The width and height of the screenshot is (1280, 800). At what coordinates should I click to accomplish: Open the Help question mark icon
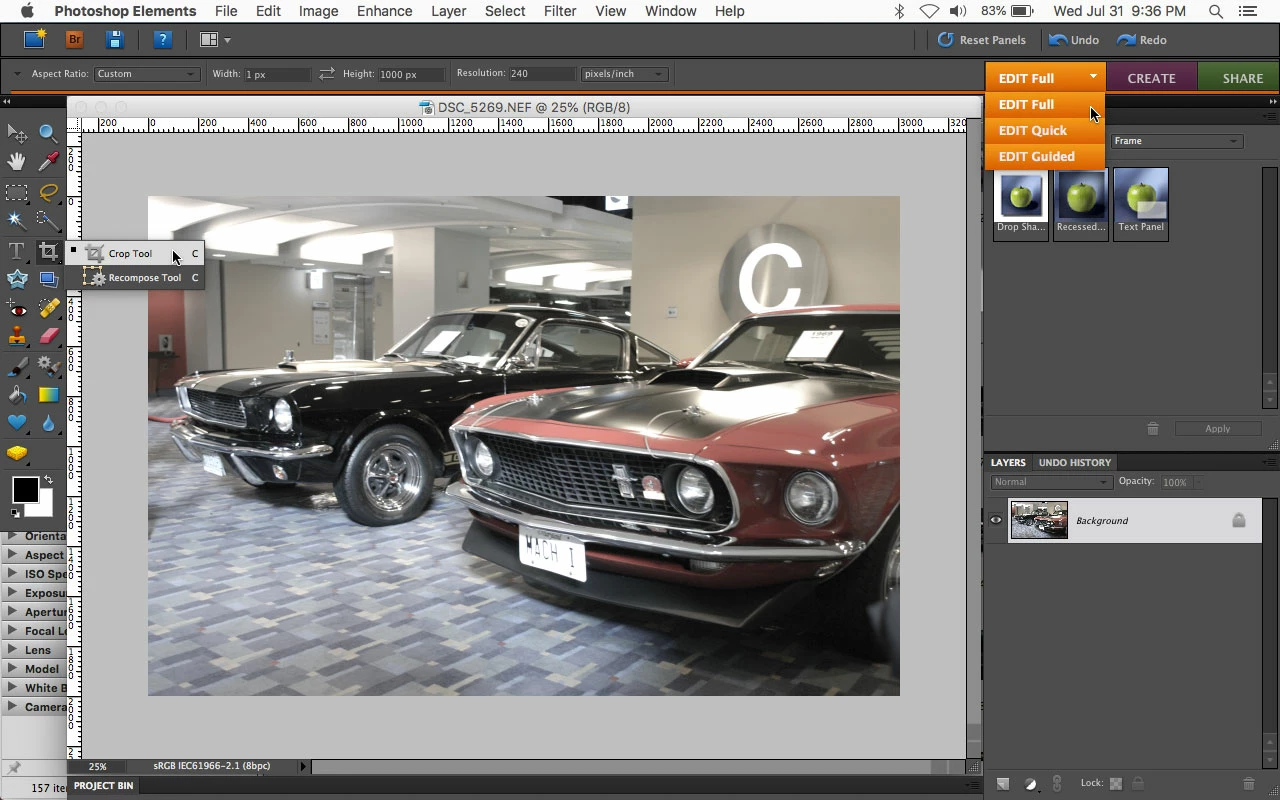162,40
